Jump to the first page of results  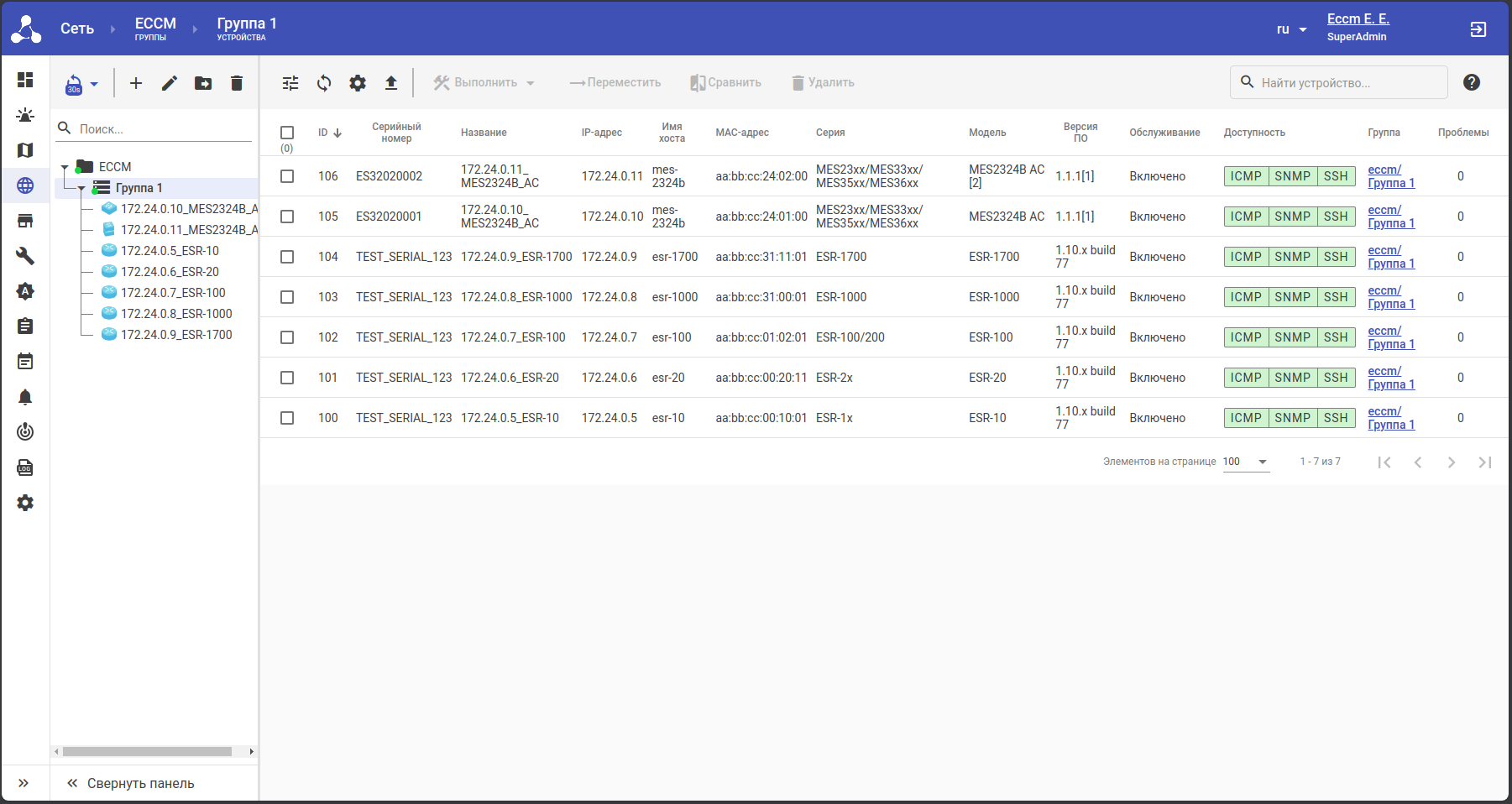coord(1384,462)
